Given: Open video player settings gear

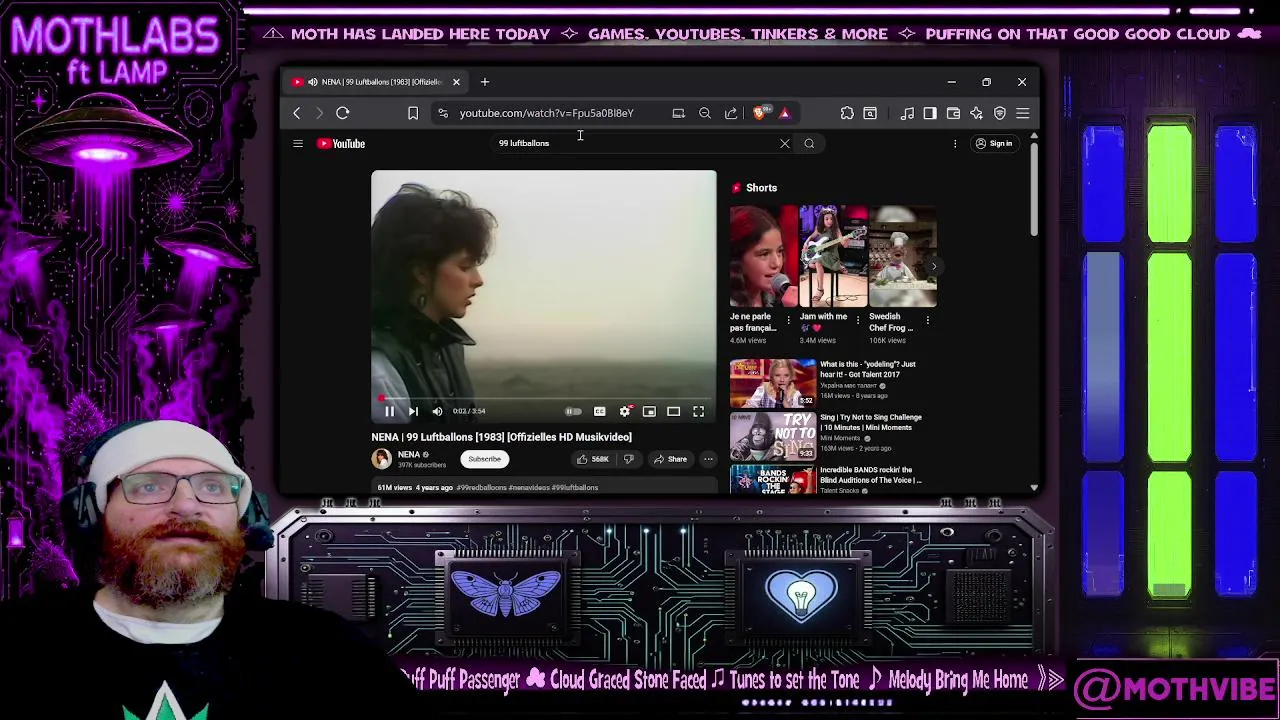Looking at the screenshot, I should pos(625,411).
